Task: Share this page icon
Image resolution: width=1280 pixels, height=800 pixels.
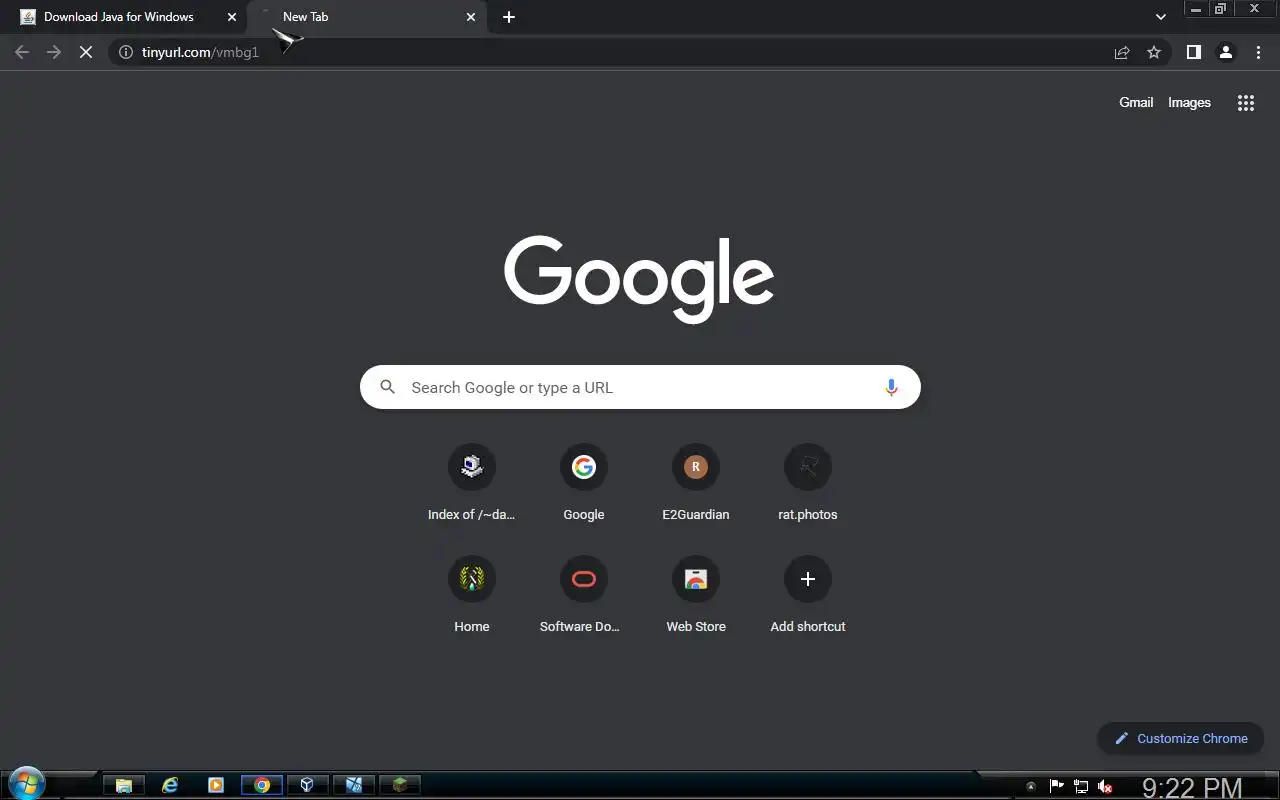Action: [1122, 52]
